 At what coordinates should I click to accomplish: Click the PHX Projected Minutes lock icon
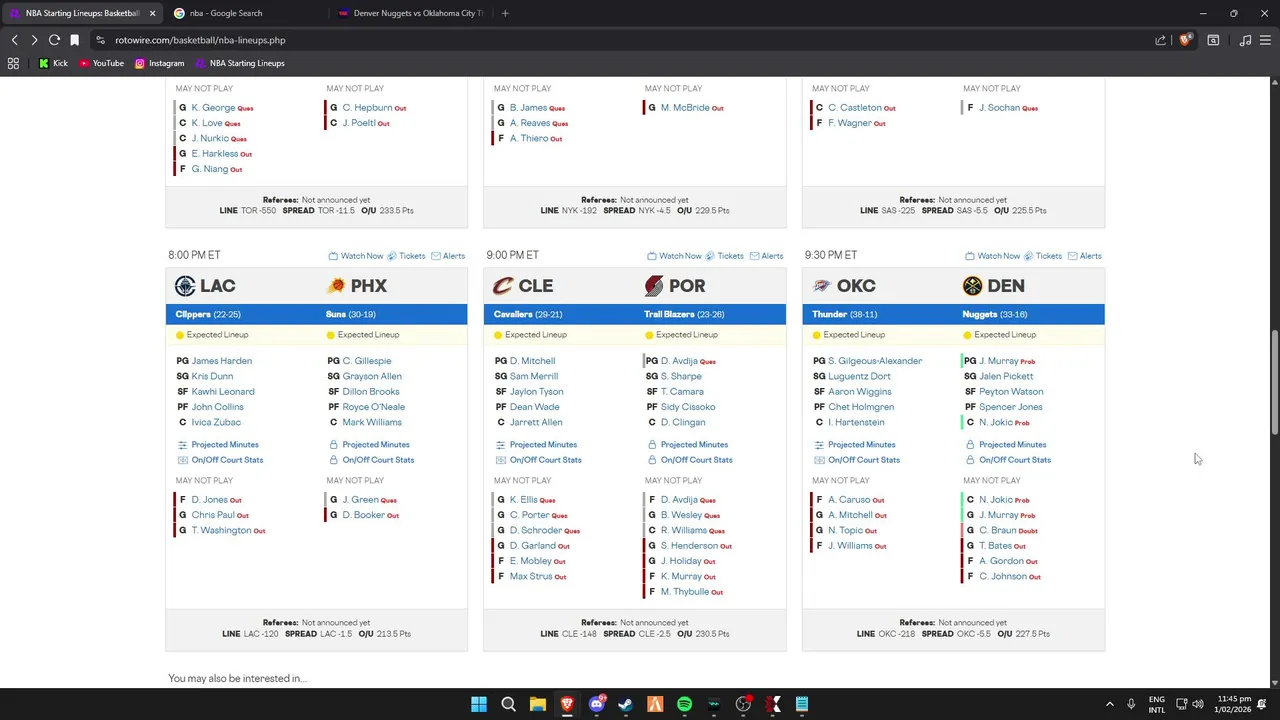click(x=334, y=445)
